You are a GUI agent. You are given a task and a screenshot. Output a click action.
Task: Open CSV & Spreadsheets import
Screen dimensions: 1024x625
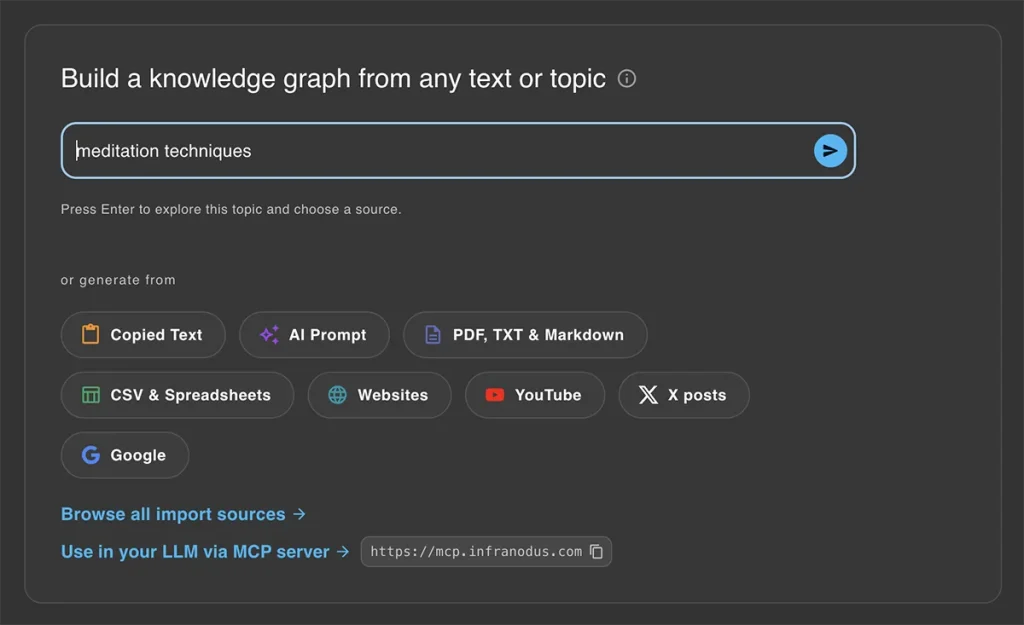[177, 395]
